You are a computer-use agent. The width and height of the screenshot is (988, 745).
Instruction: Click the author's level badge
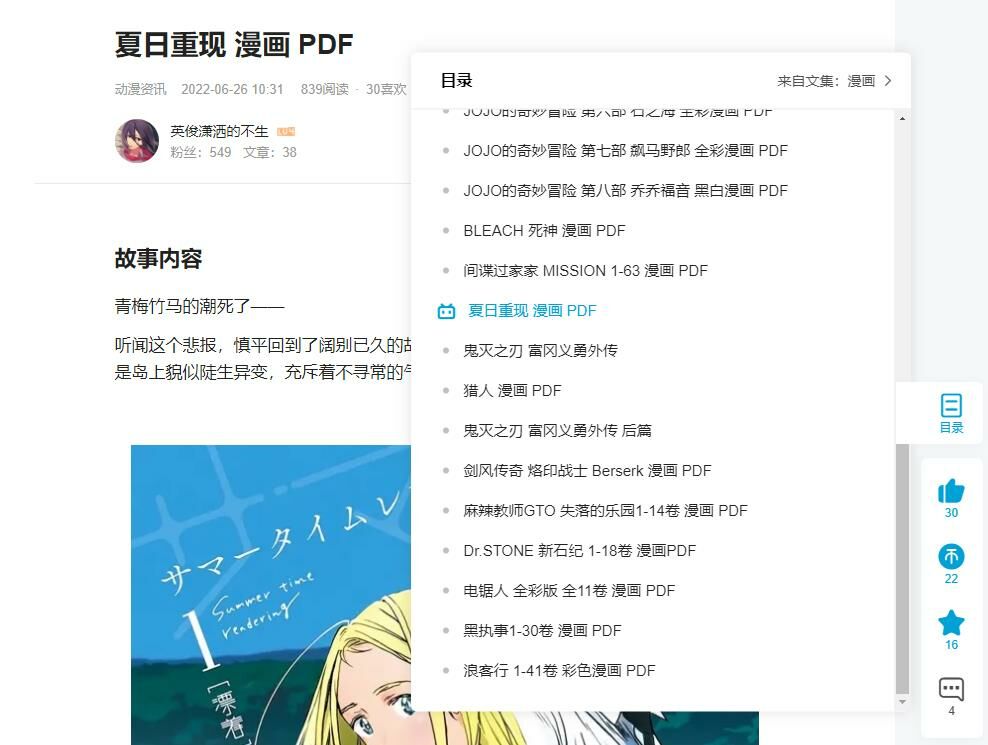[285, 132]
